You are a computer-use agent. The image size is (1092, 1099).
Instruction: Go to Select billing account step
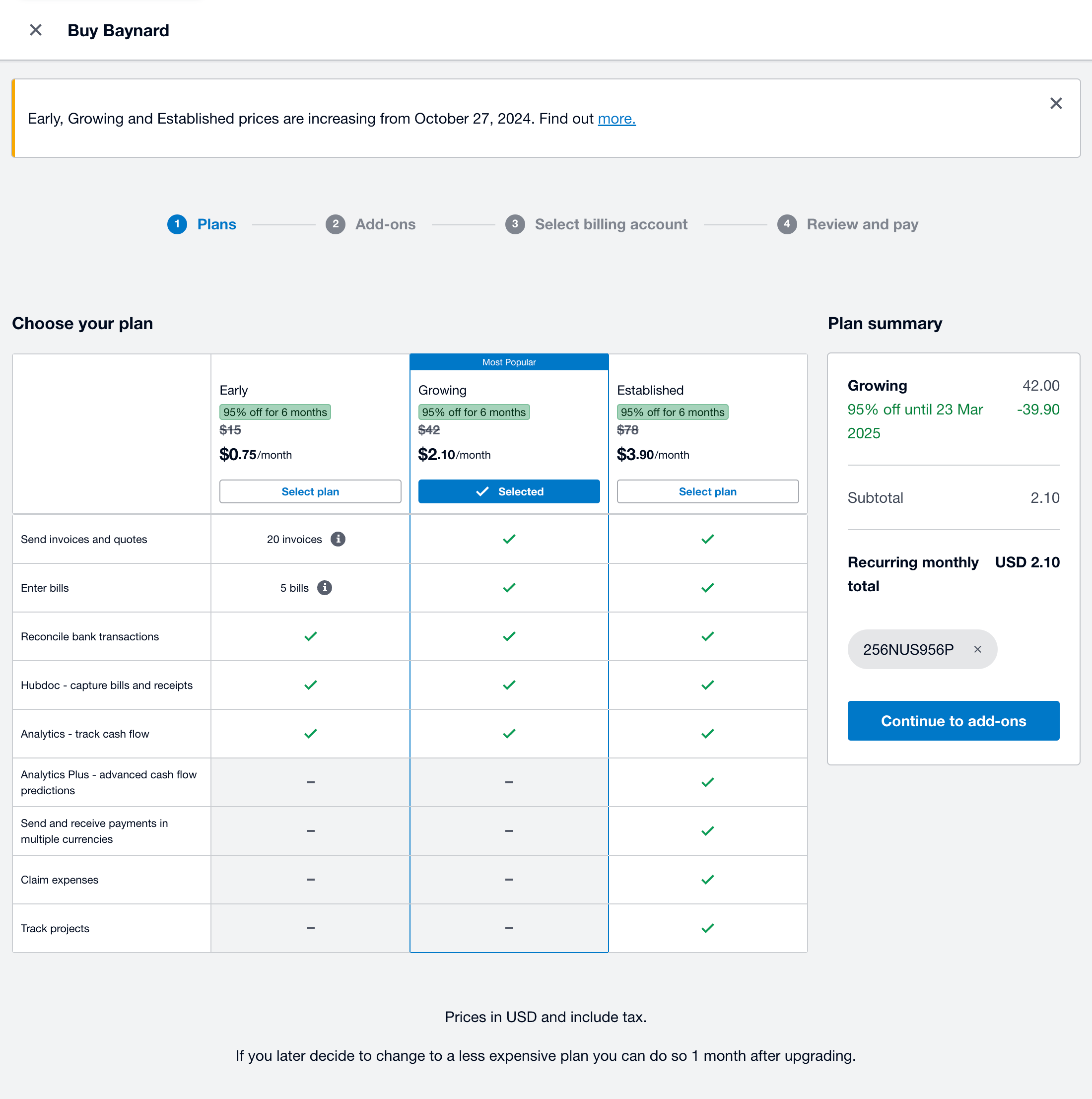click(611, 225)
